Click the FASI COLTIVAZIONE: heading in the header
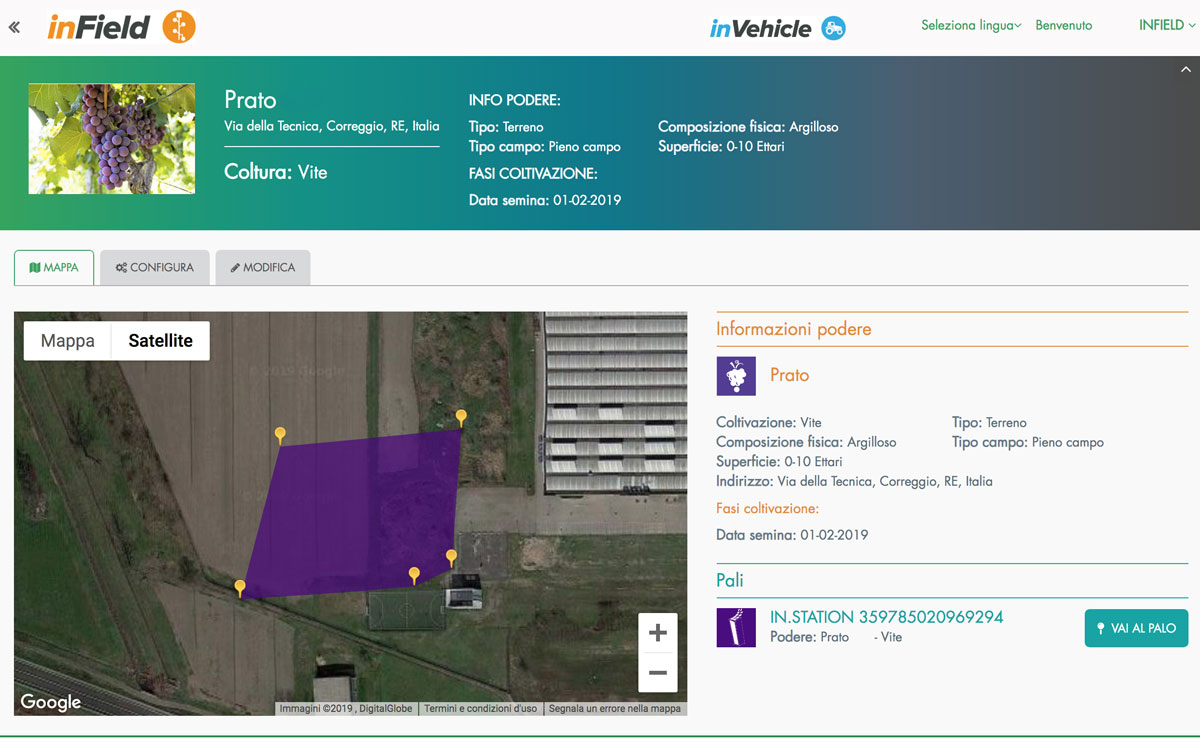This screenshot has width=1200, height=742. 533,174
